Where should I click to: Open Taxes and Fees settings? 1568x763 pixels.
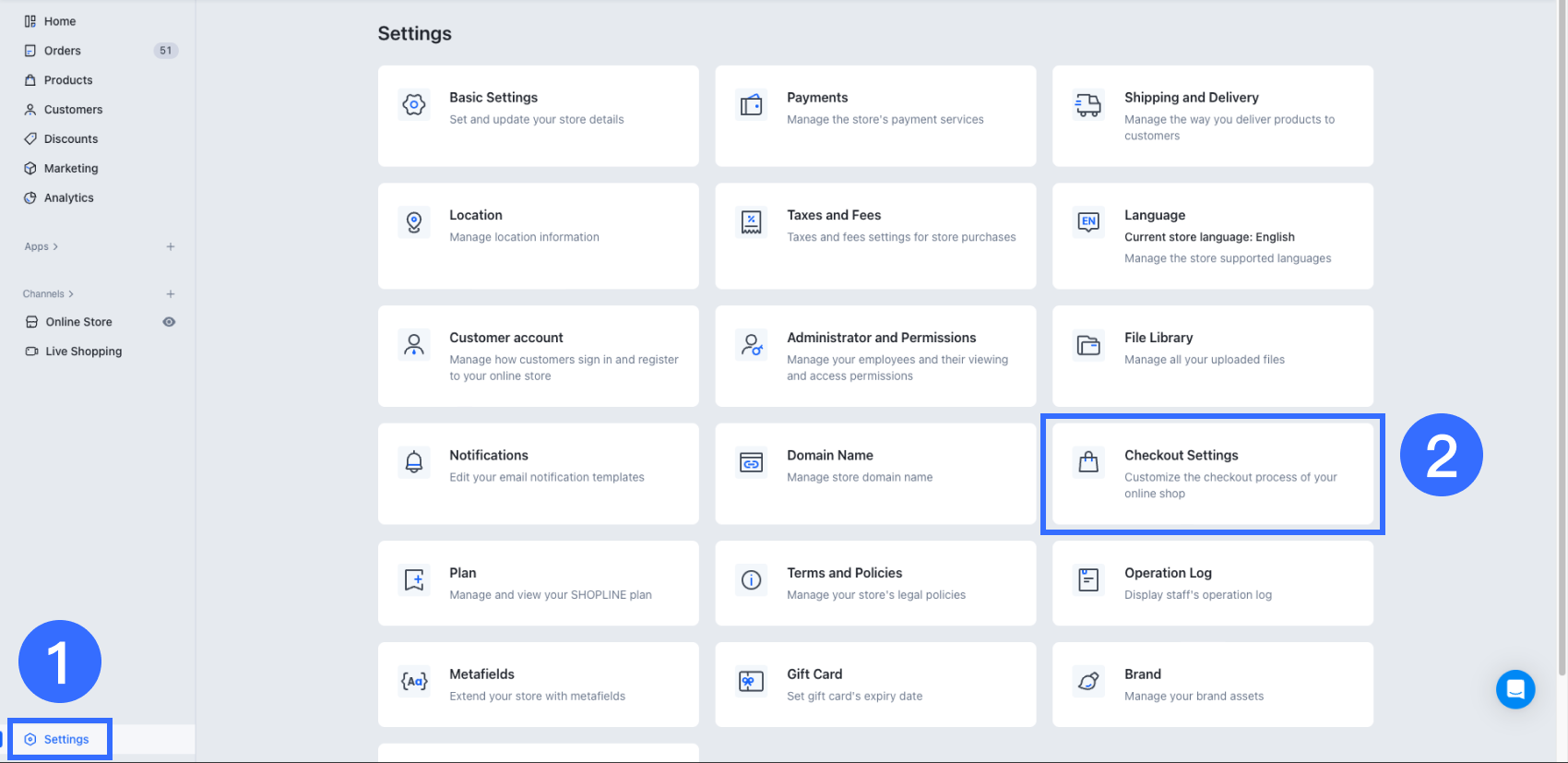click(834, 215)
